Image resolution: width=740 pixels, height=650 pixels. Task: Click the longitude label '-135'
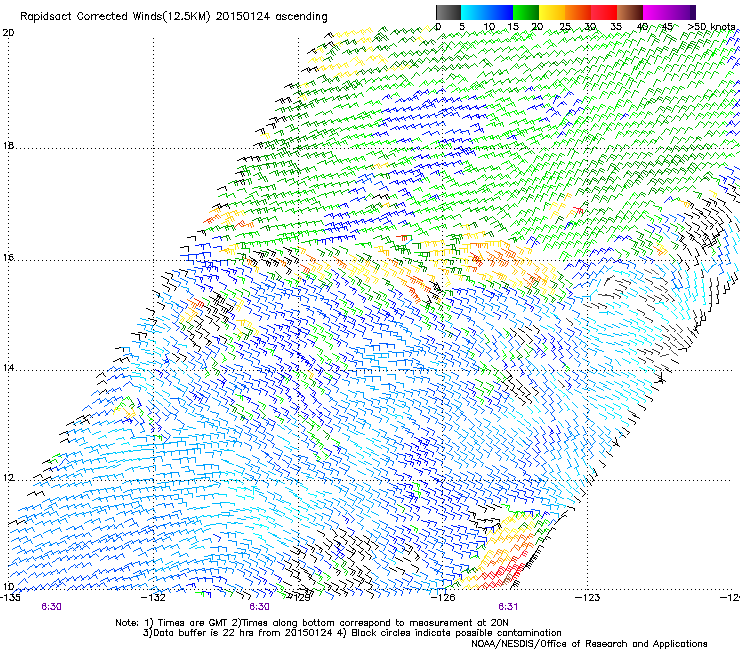pos(10,598)
